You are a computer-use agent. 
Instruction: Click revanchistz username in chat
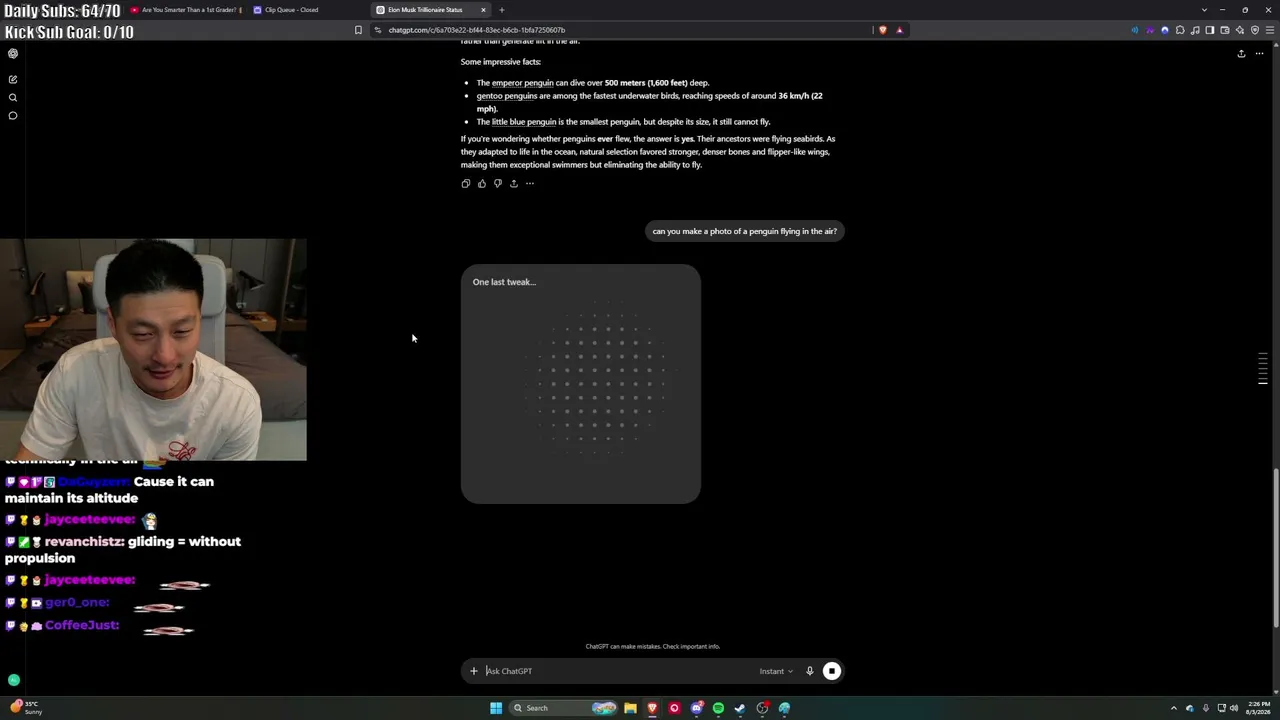pyautogui.click(x=84, y=542)
